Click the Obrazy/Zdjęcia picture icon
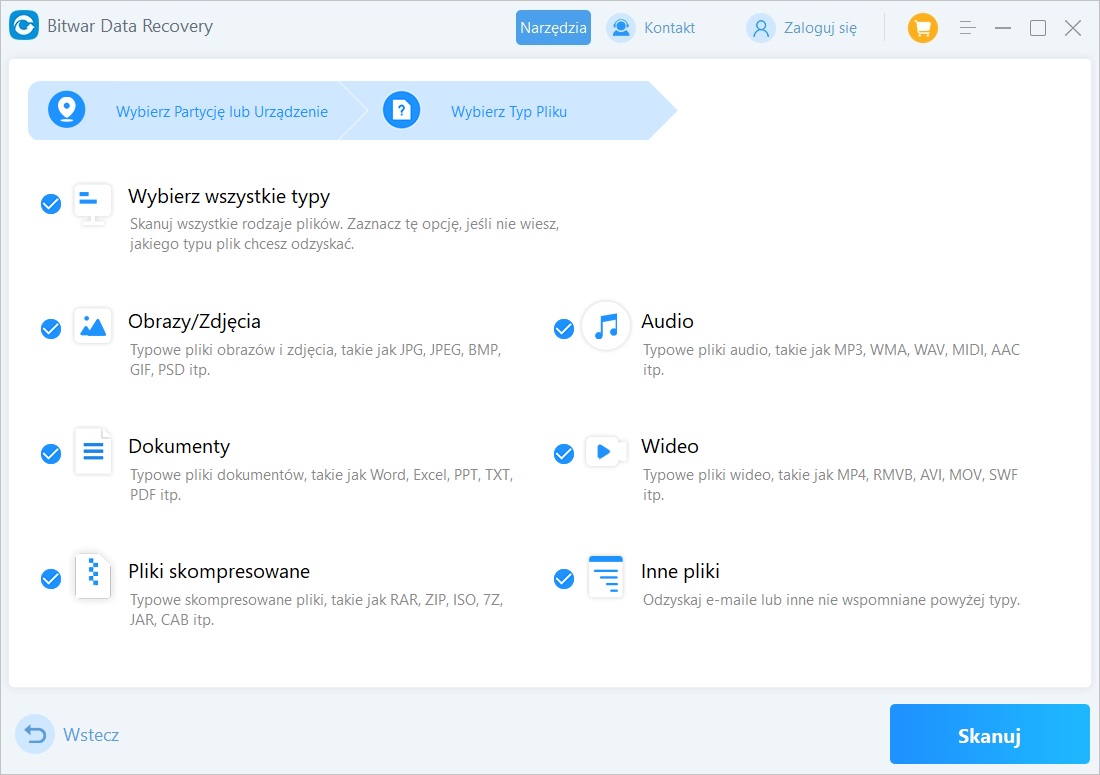Viewport: 1100px width, 775px height. click(x=93, y=326)
